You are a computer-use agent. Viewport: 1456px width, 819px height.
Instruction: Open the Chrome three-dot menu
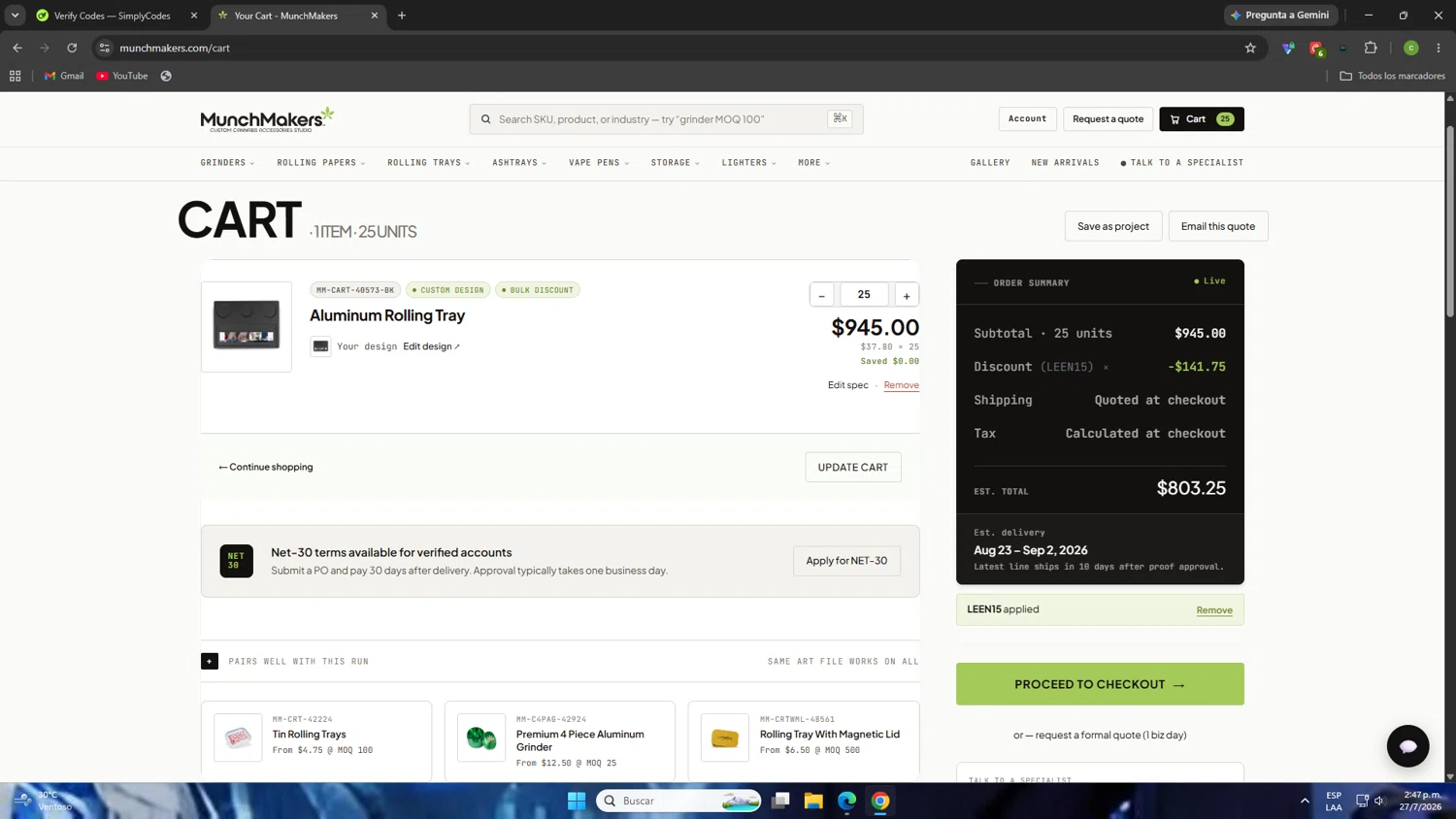[x=1439, y=48]
